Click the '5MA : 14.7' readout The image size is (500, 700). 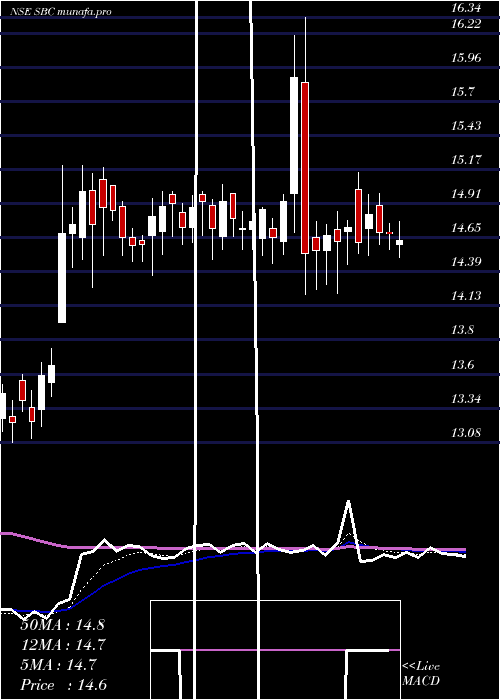click(58, 665)
